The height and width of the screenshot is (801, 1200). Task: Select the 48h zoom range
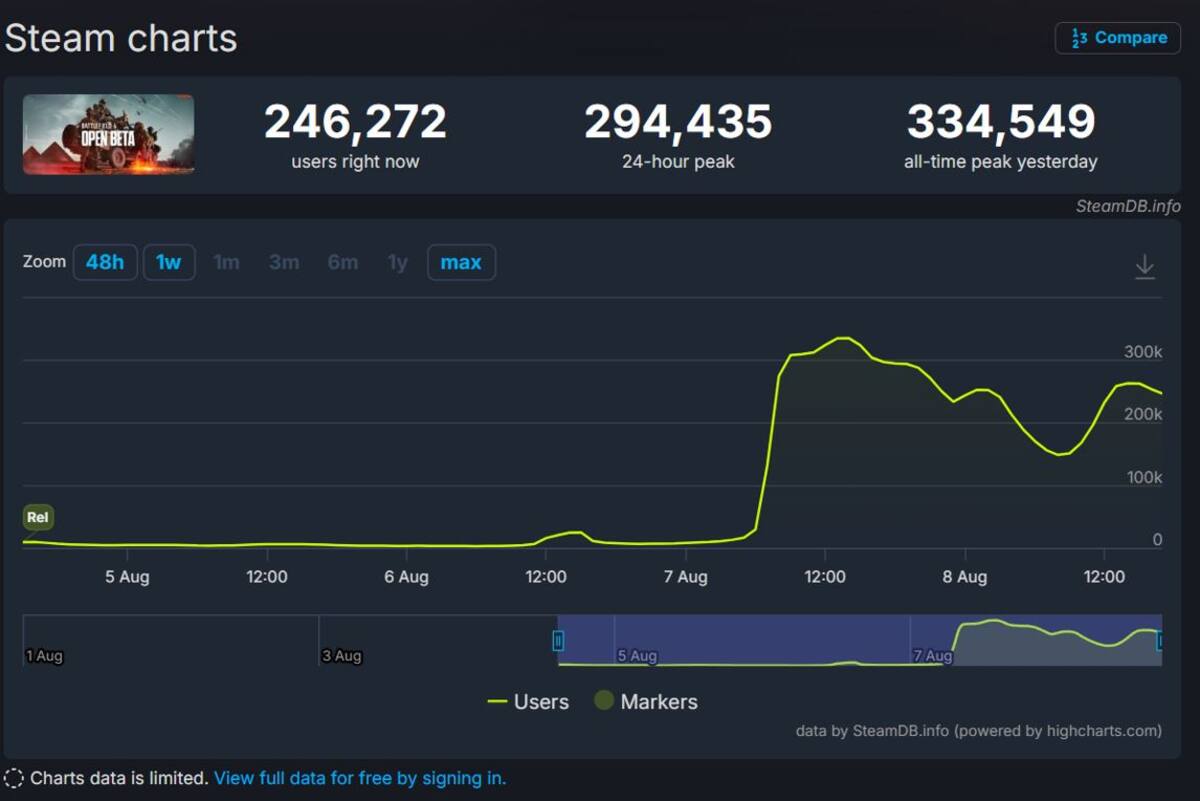pos(105,262)
